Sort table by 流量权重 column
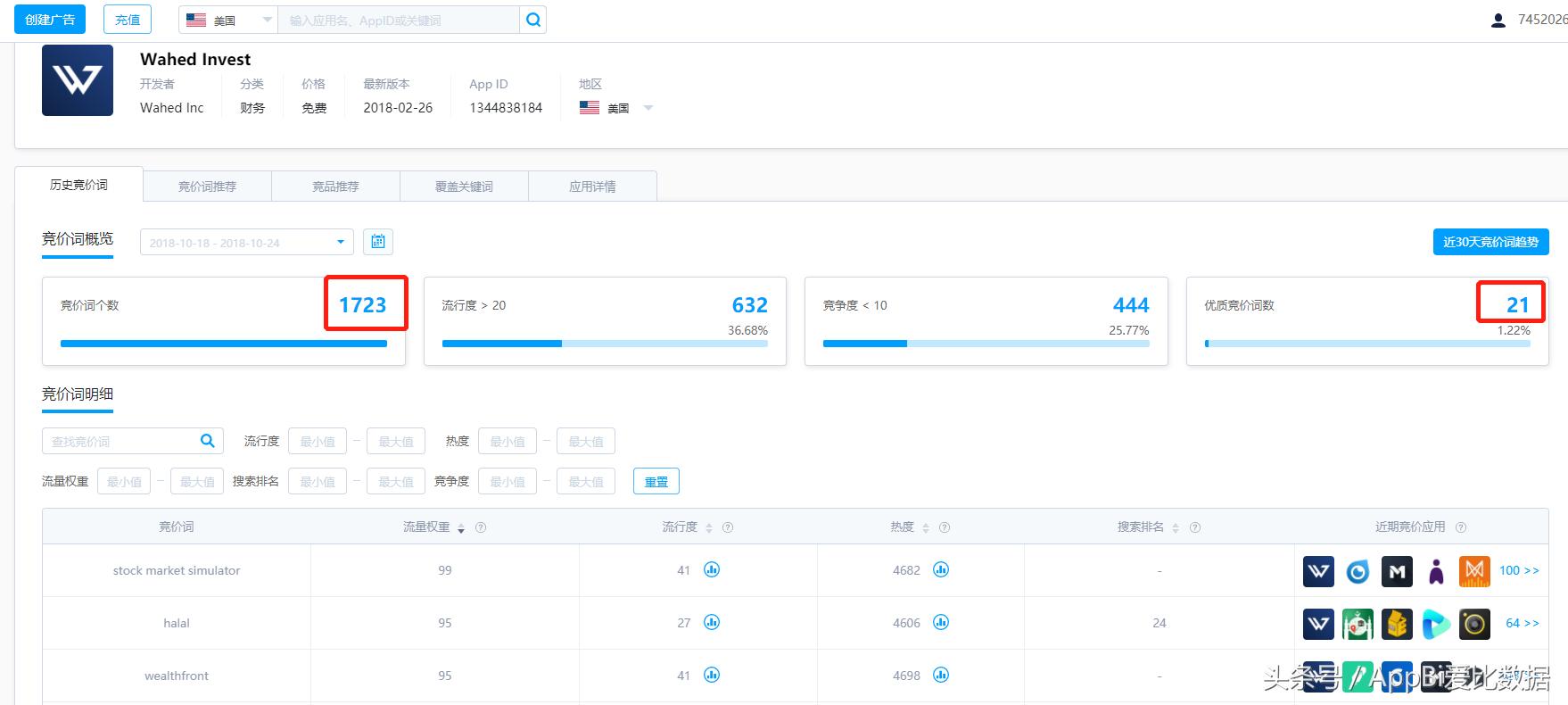This screenshot has height=705, width=1568. pos(461,528)
